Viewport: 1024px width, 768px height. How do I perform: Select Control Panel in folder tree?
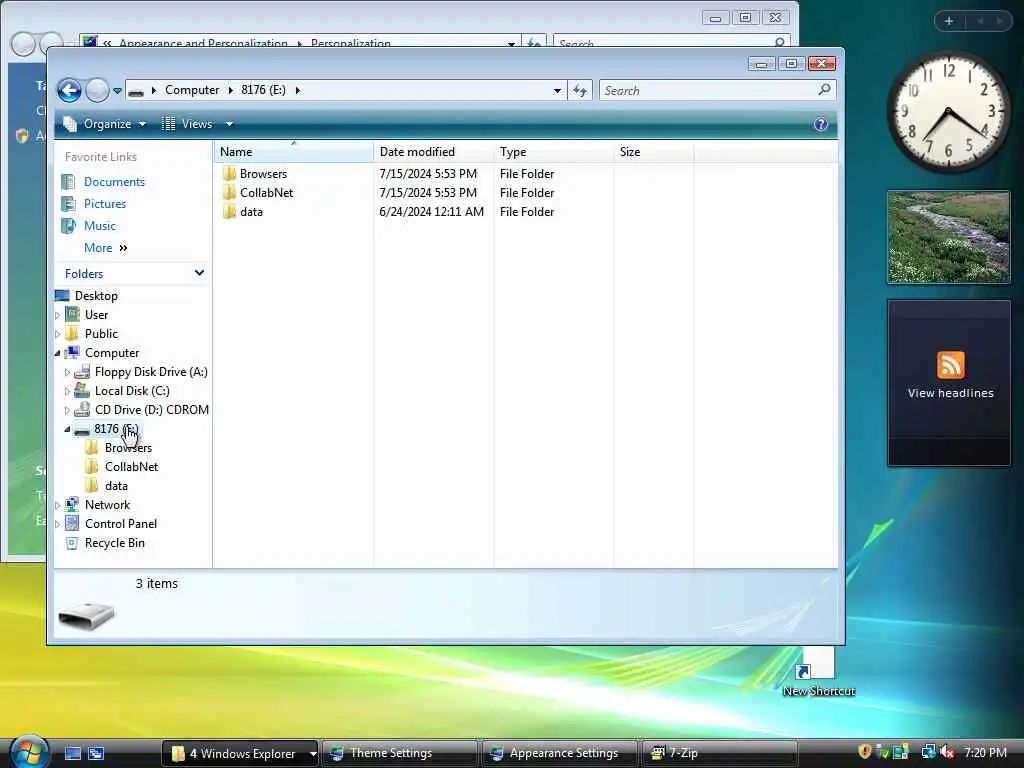click(121, 524)
